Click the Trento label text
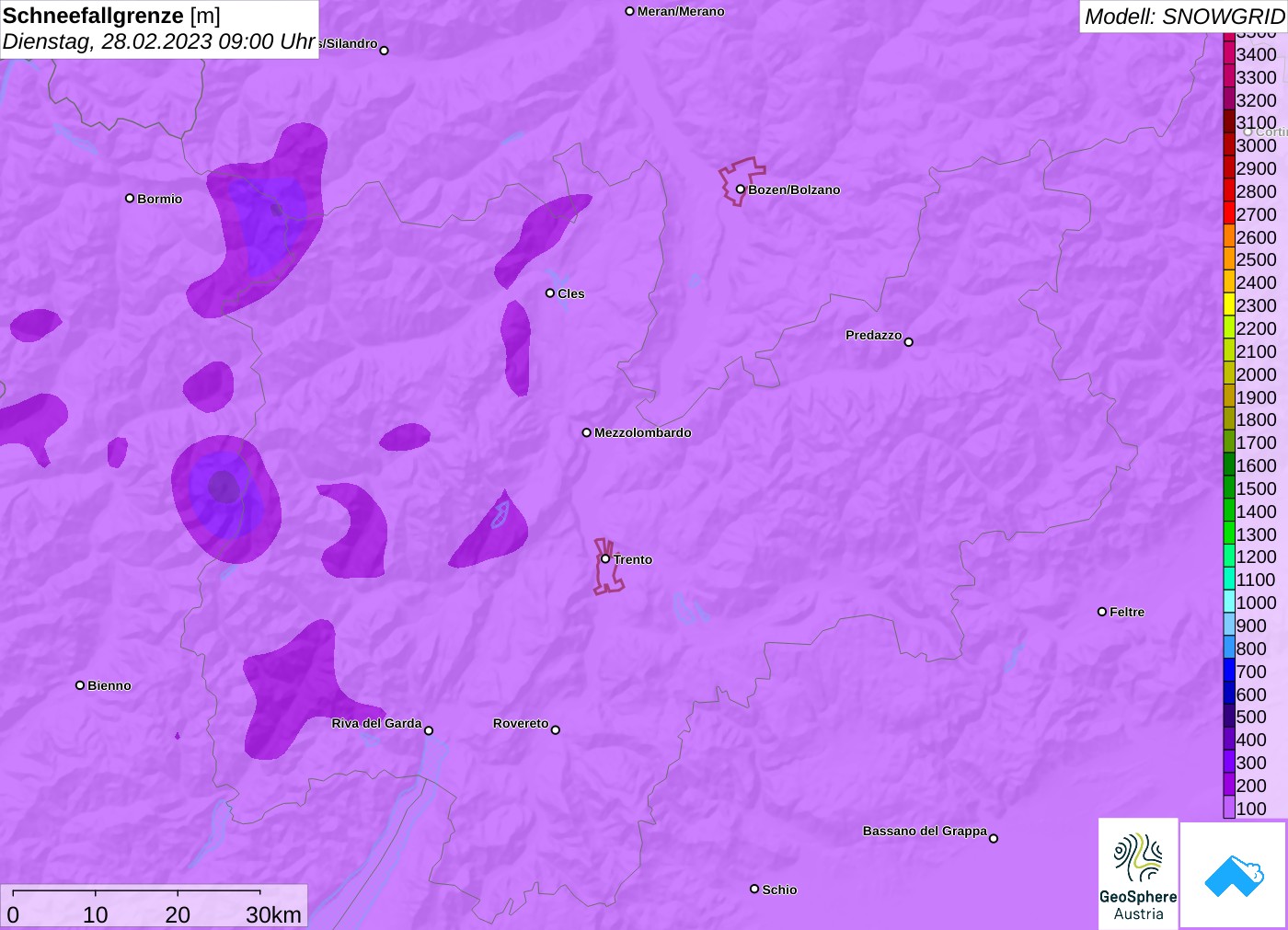 [633, 559]
